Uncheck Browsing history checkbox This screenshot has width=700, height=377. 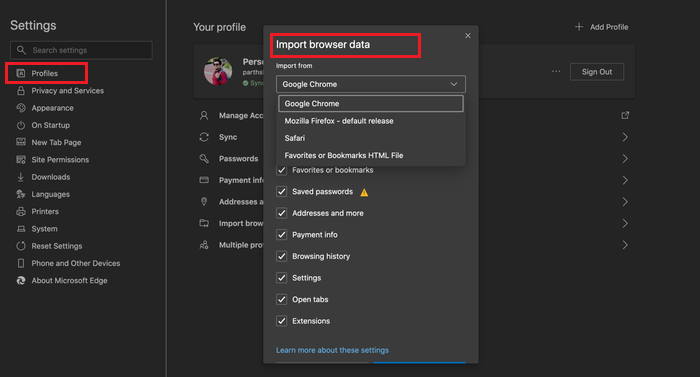coord(281,256)
